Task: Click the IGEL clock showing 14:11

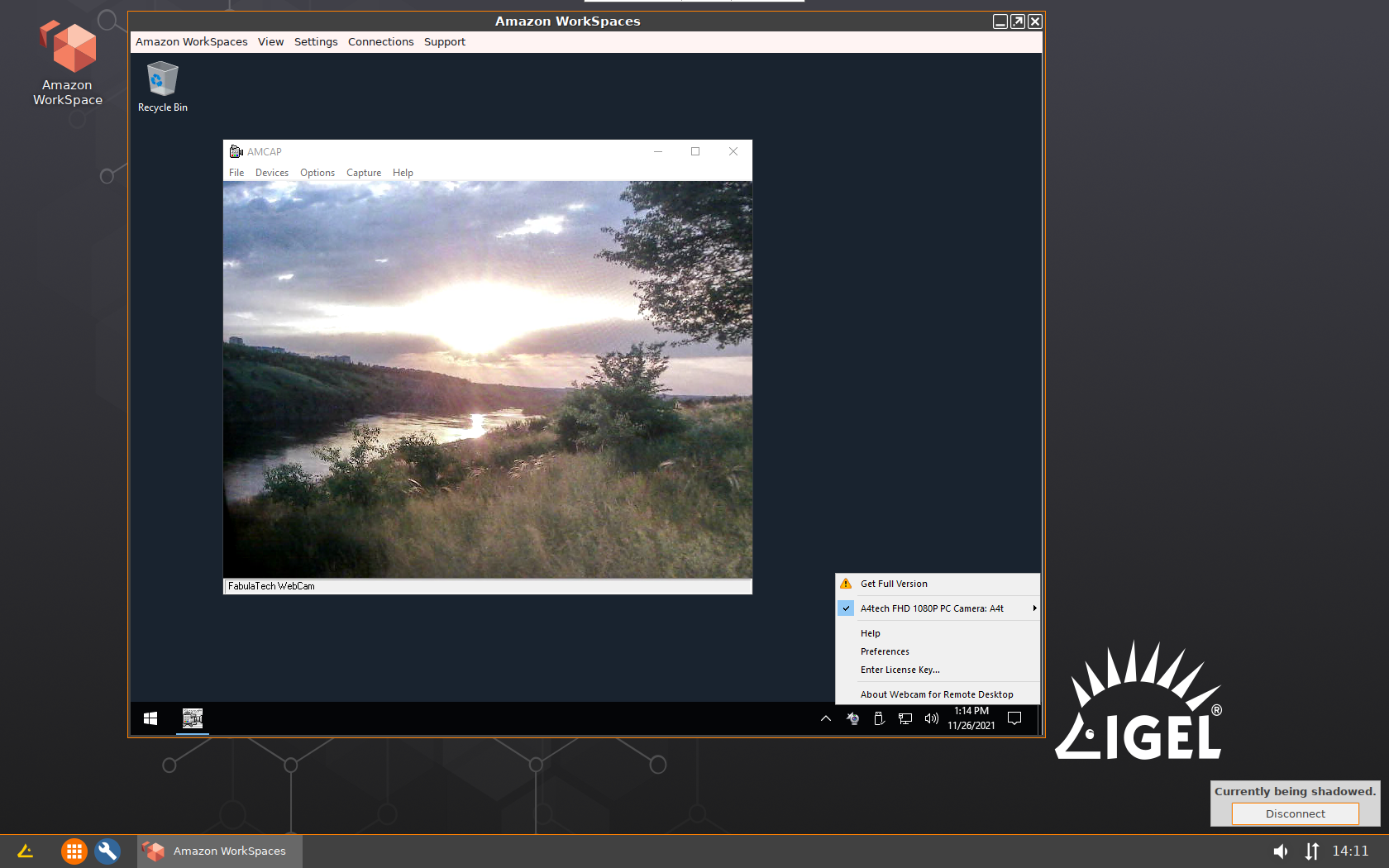Action: (x=1350, y=851)
